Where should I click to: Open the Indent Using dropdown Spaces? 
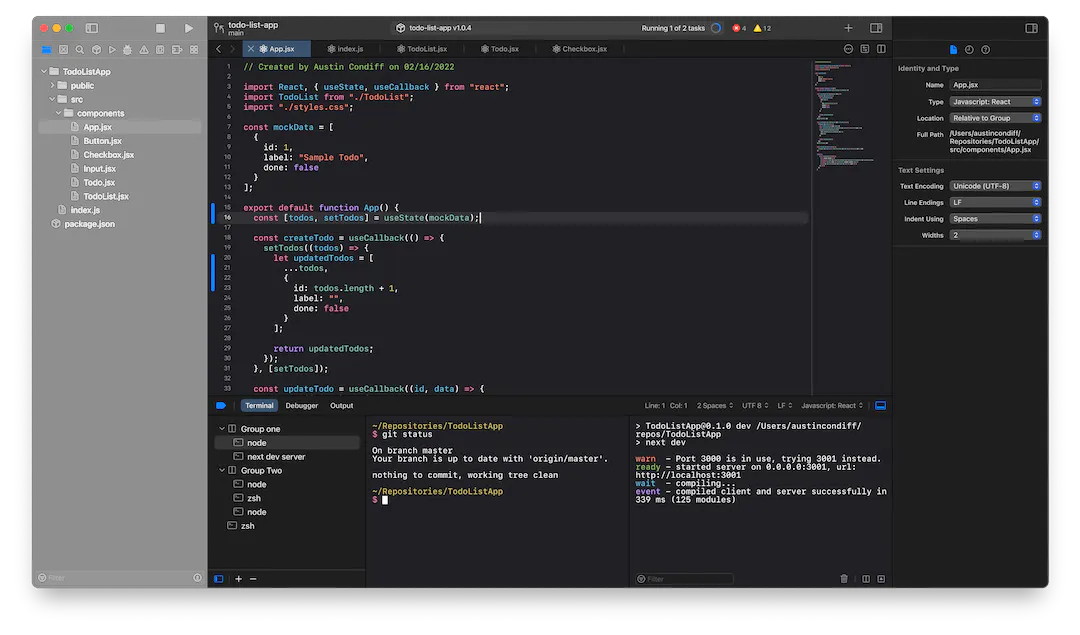pyautogui.click(x=995, y=219)
